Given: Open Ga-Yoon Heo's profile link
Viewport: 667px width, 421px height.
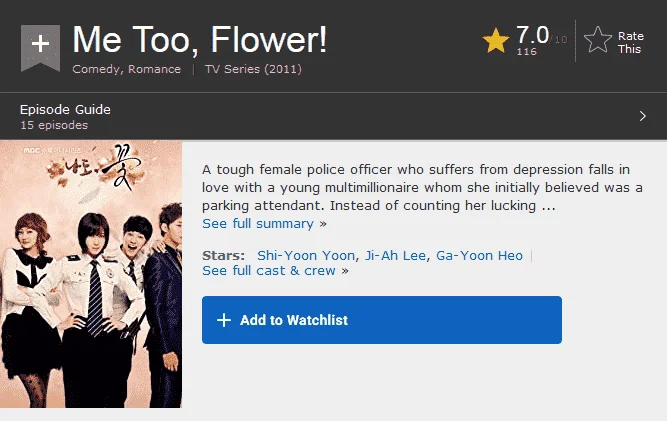Looking at the screenshot, I should click(479, 256).
